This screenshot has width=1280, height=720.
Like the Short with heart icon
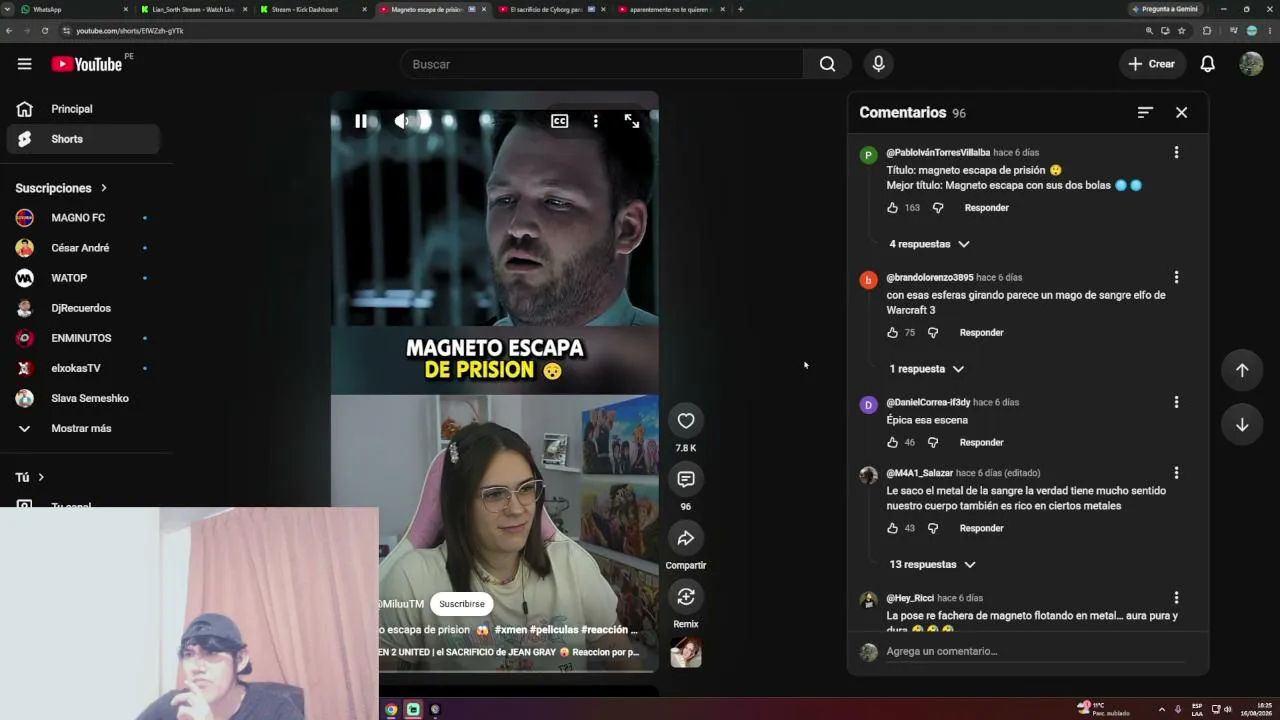(685, 421)
